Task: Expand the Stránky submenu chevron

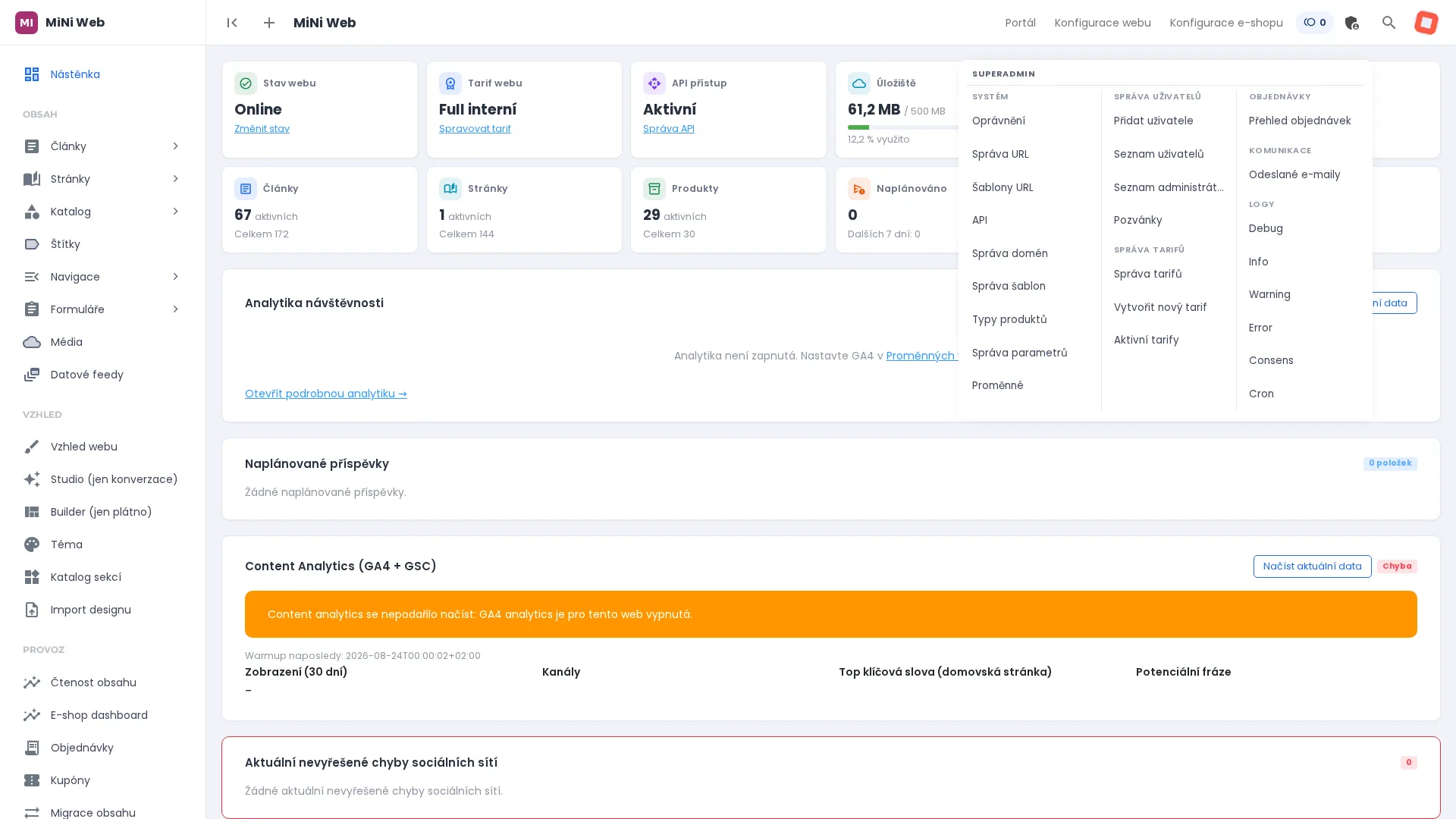Action: pos(175,179)
